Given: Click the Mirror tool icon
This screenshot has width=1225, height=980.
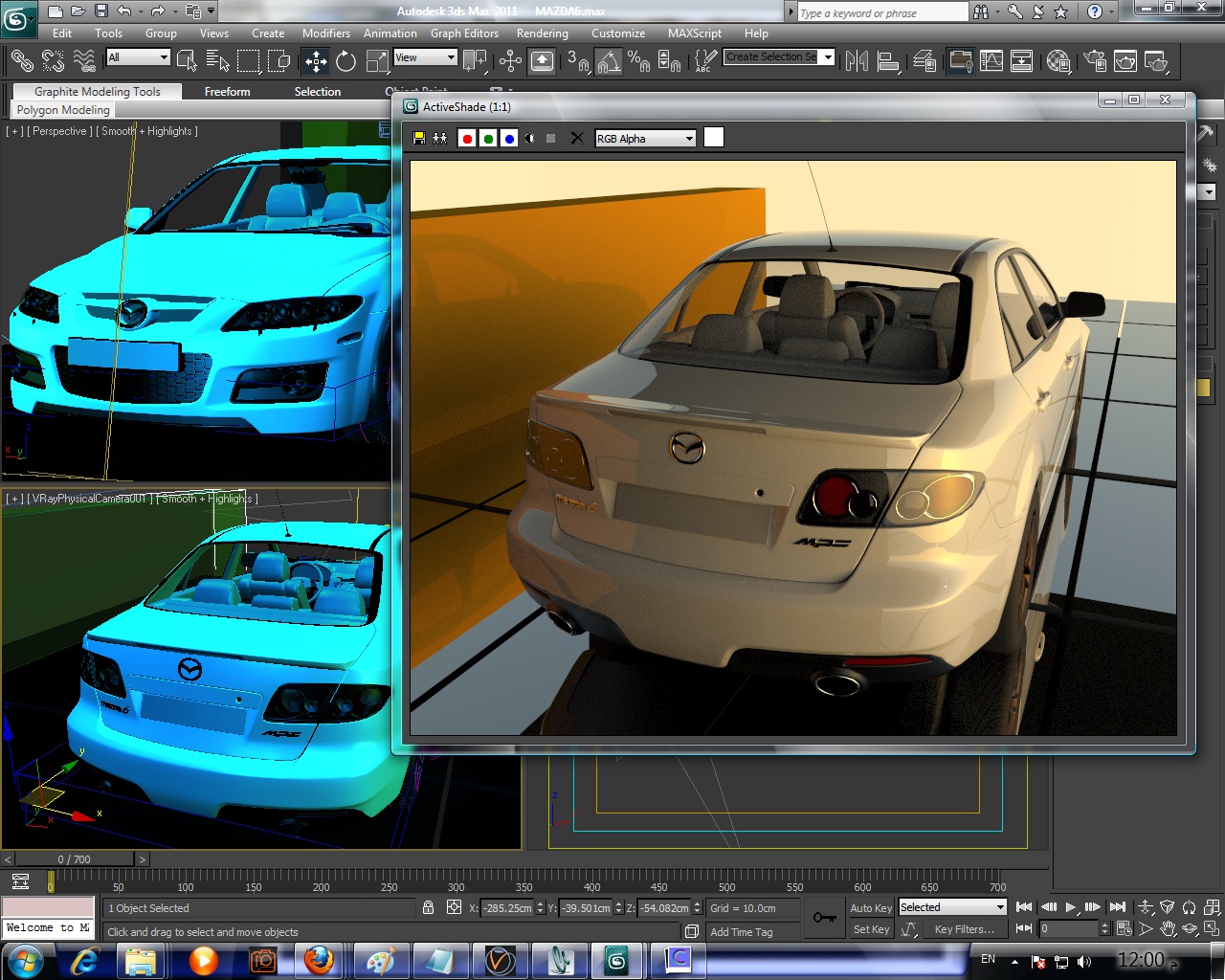Looking at the screenshot, I should [857, 61].
